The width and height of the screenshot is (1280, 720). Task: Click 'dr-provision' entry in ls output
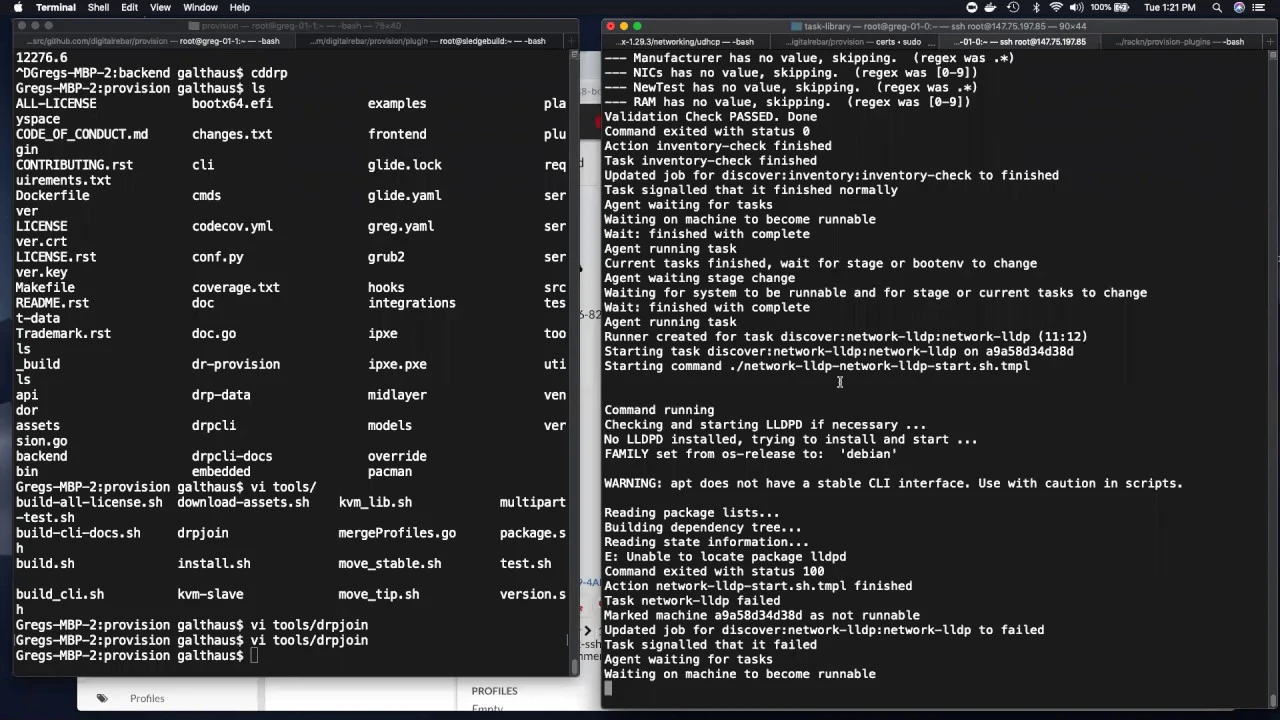236,364
